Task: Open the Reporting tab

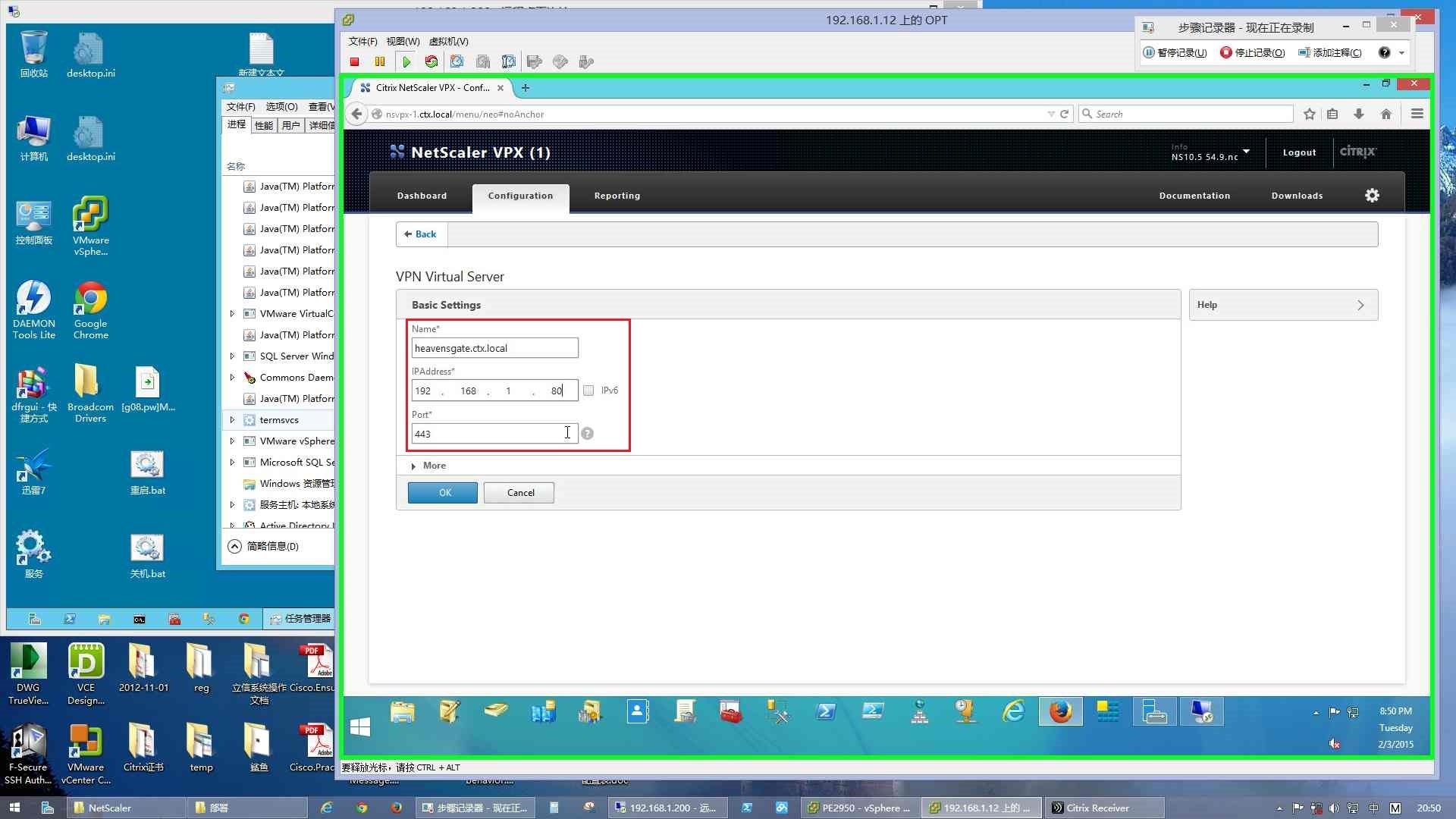Action: click(x=617, y=196)
